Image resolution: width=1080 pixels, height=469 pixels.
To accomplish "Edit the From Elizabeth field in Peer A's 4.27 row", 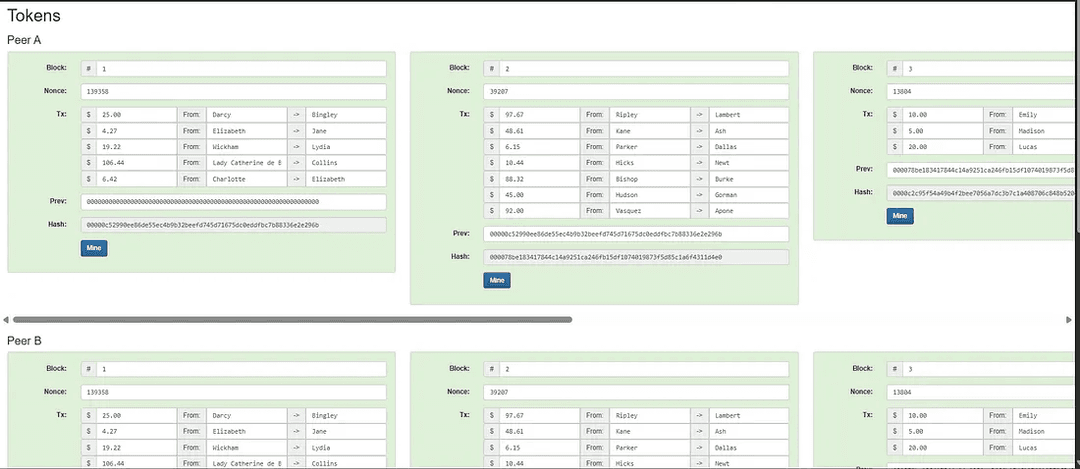I will (x=247, y=131).
